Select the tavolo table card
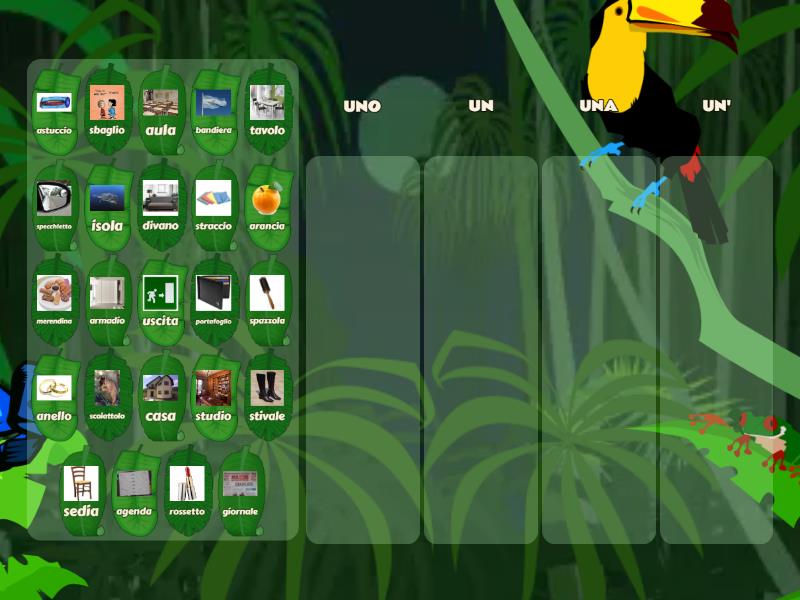 click(266, 110)
